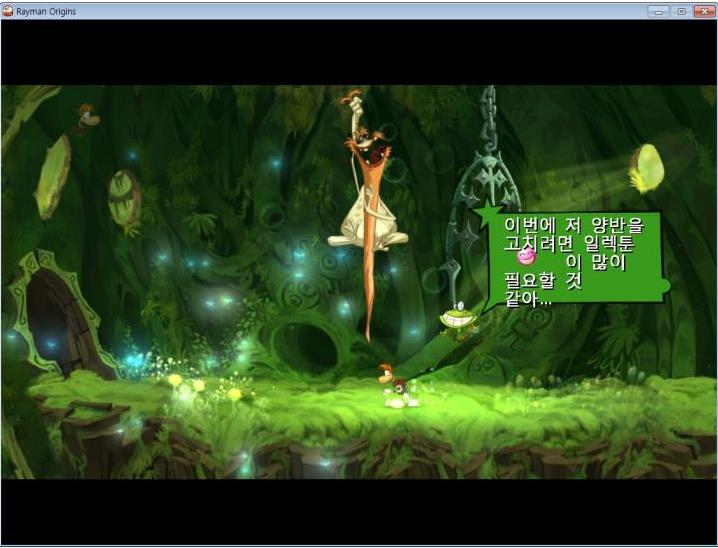Close the Rayman Origins window
Image resolution: width=718 pixels, height=548 pixels.
click(x=705, y=11)
